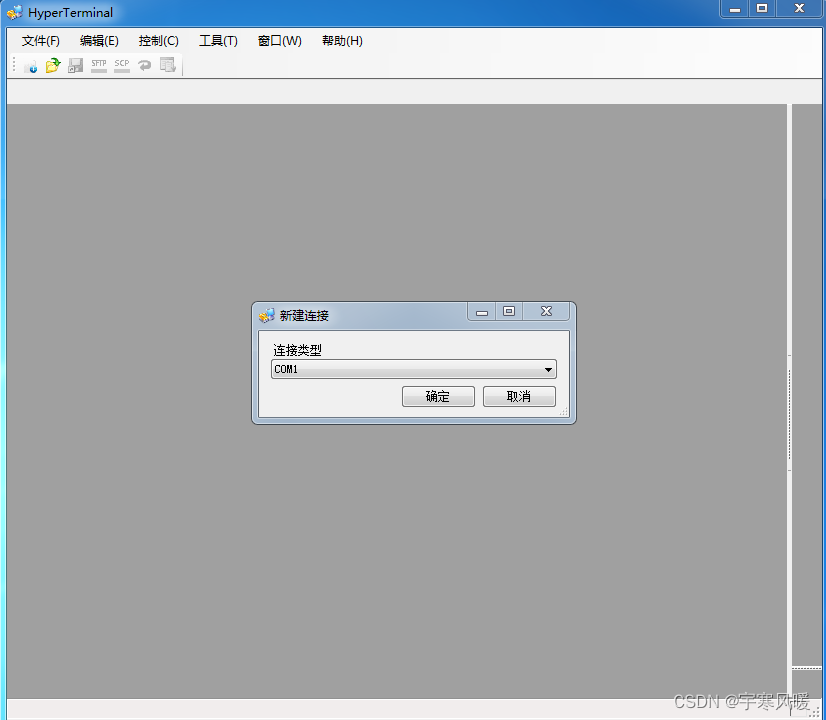Viewport: 826px width, 720px height.
Task: Open the 文件(F) menu
Action: pos(41,41)
